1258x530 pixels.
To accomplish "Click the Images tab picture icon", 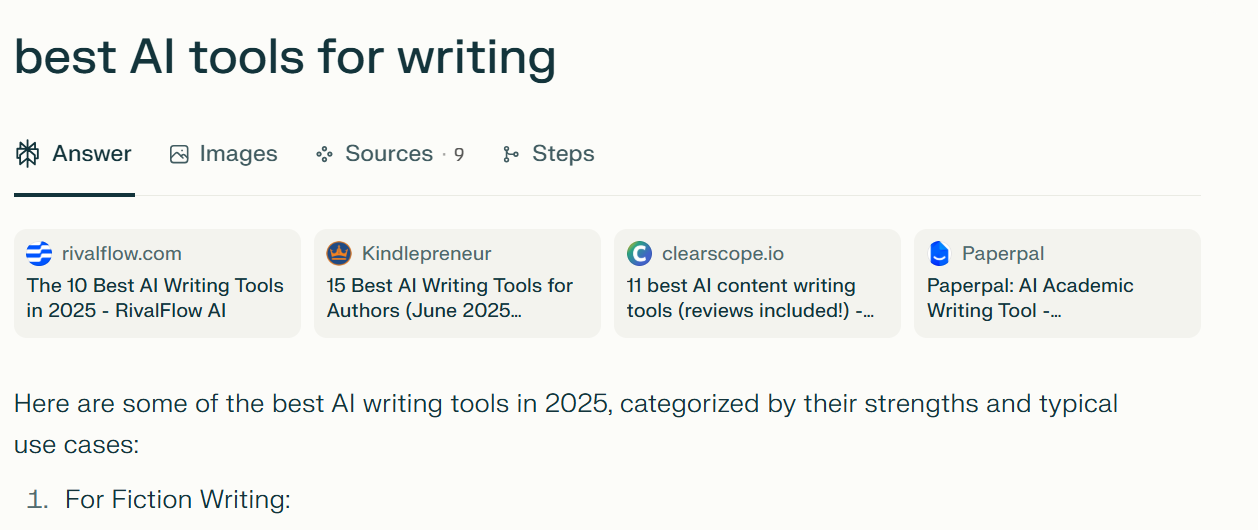I will coord(179,154).
